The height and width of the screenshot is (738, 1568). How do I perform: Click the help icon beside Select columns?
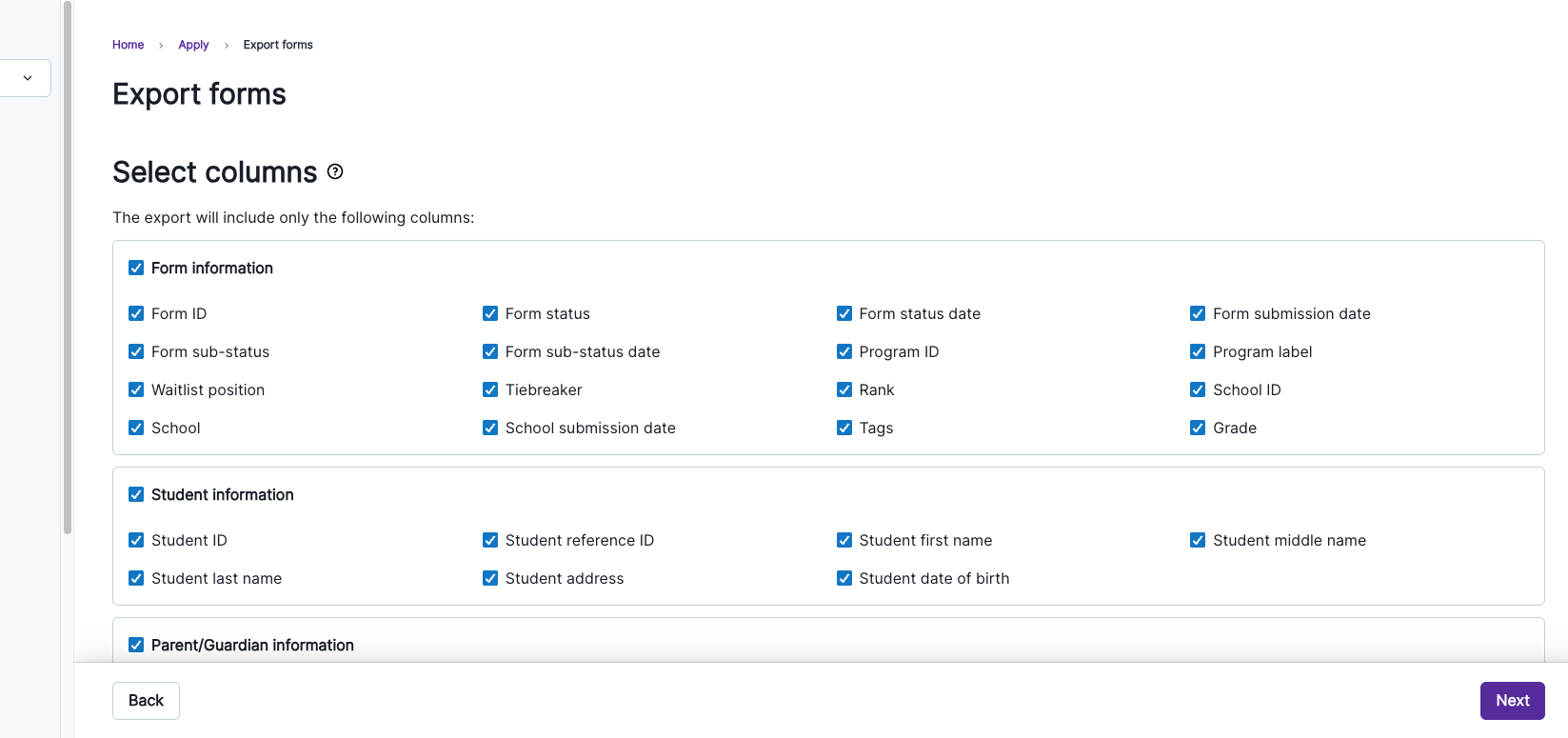pyautogui.click(x=335, y=171)
